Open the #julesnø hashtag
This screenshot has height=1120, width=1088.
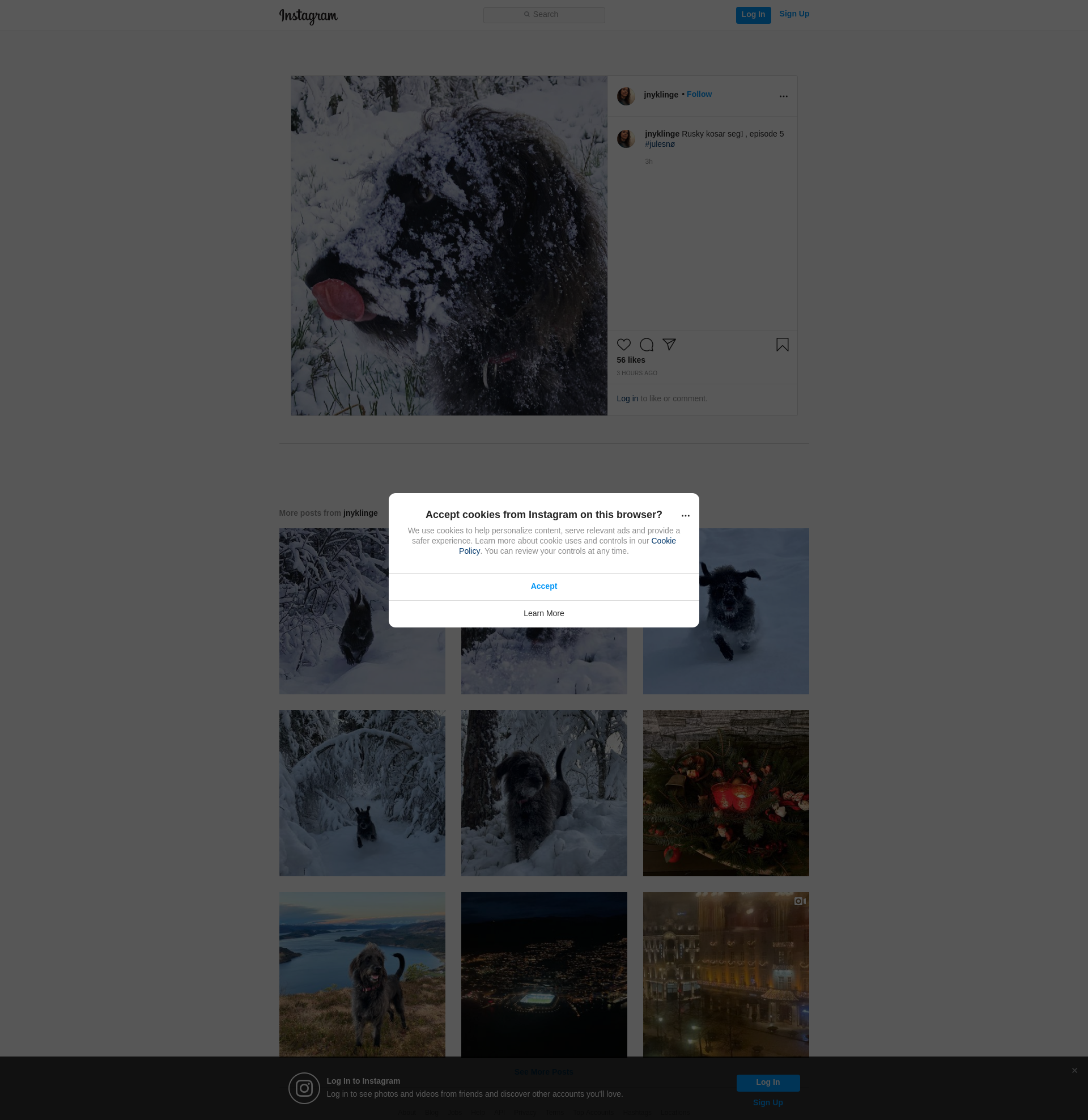point(660,145)
